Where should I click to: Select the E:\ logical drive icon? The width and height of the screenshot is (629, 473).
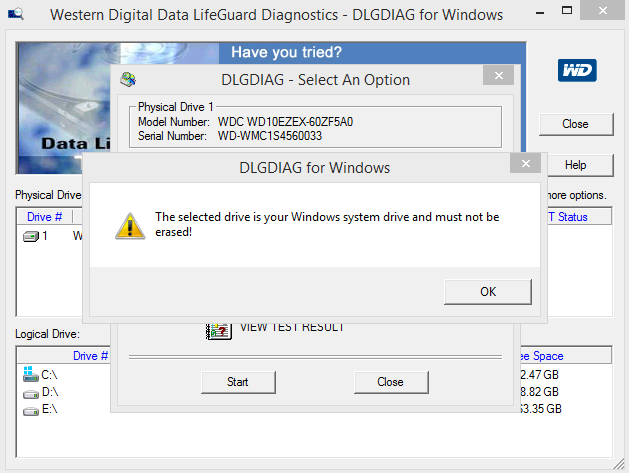tap(31, 410)
